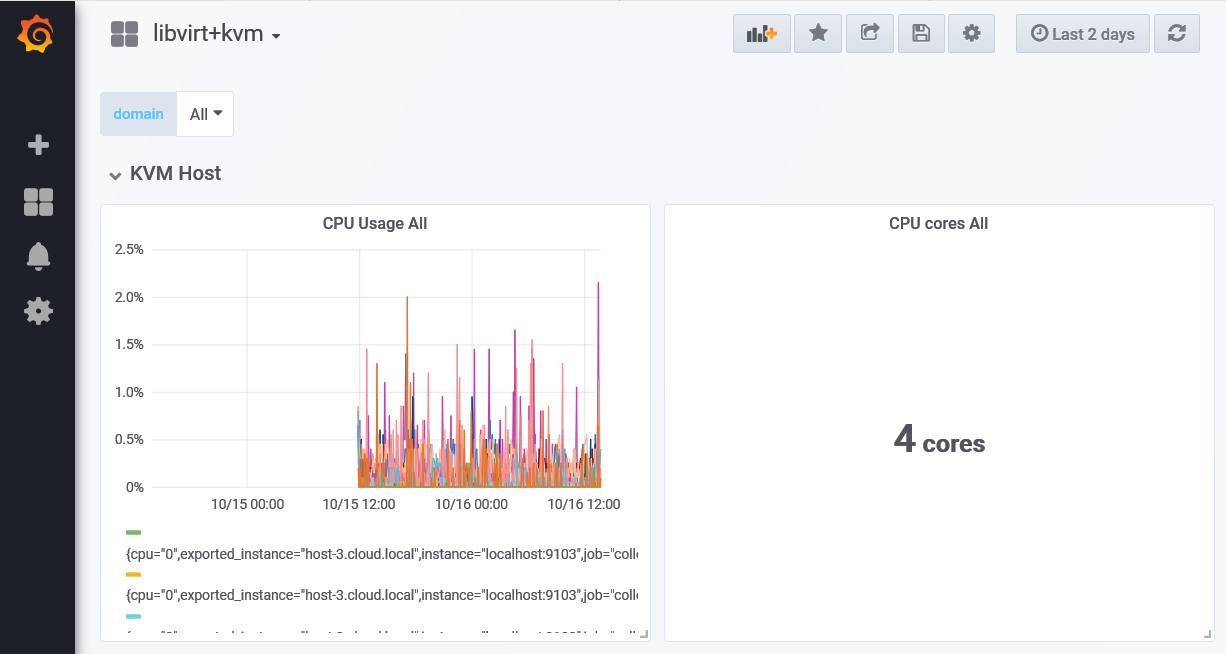Open the Last 2 days time picker

pos(1083,33)
